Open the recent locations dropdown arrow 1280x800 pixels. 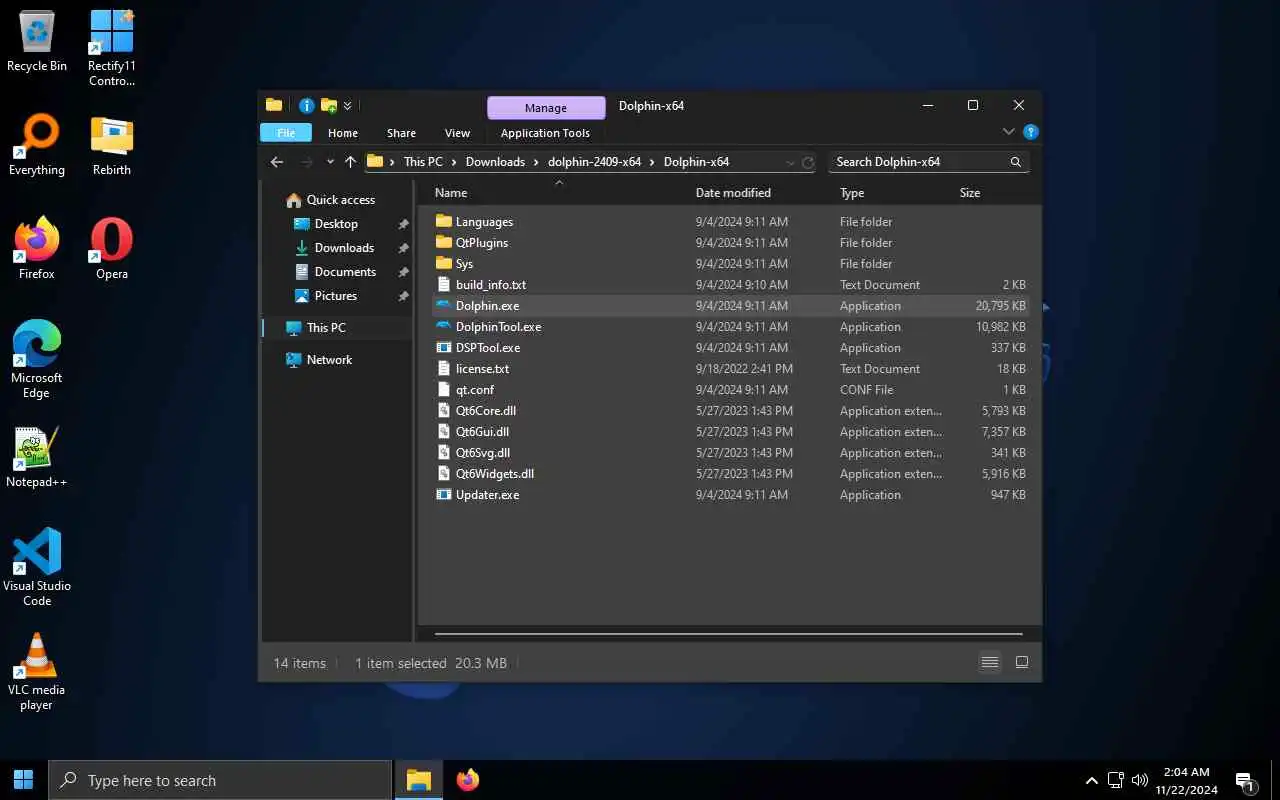(x=330, y=162)
